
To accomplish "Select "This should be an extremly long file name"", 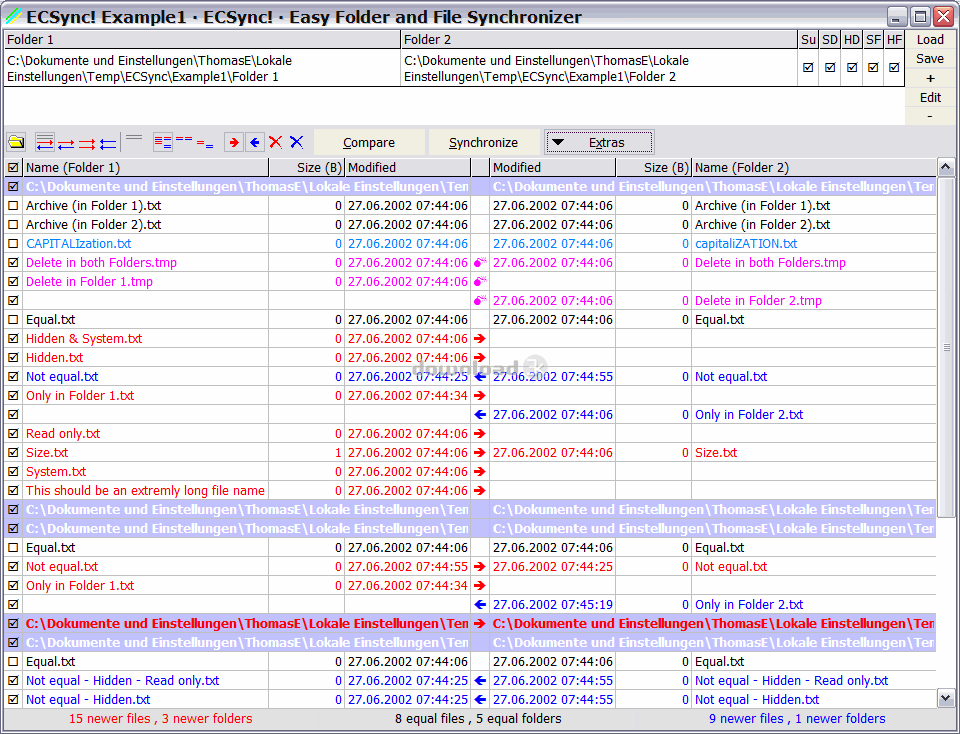I will (145, 490).
